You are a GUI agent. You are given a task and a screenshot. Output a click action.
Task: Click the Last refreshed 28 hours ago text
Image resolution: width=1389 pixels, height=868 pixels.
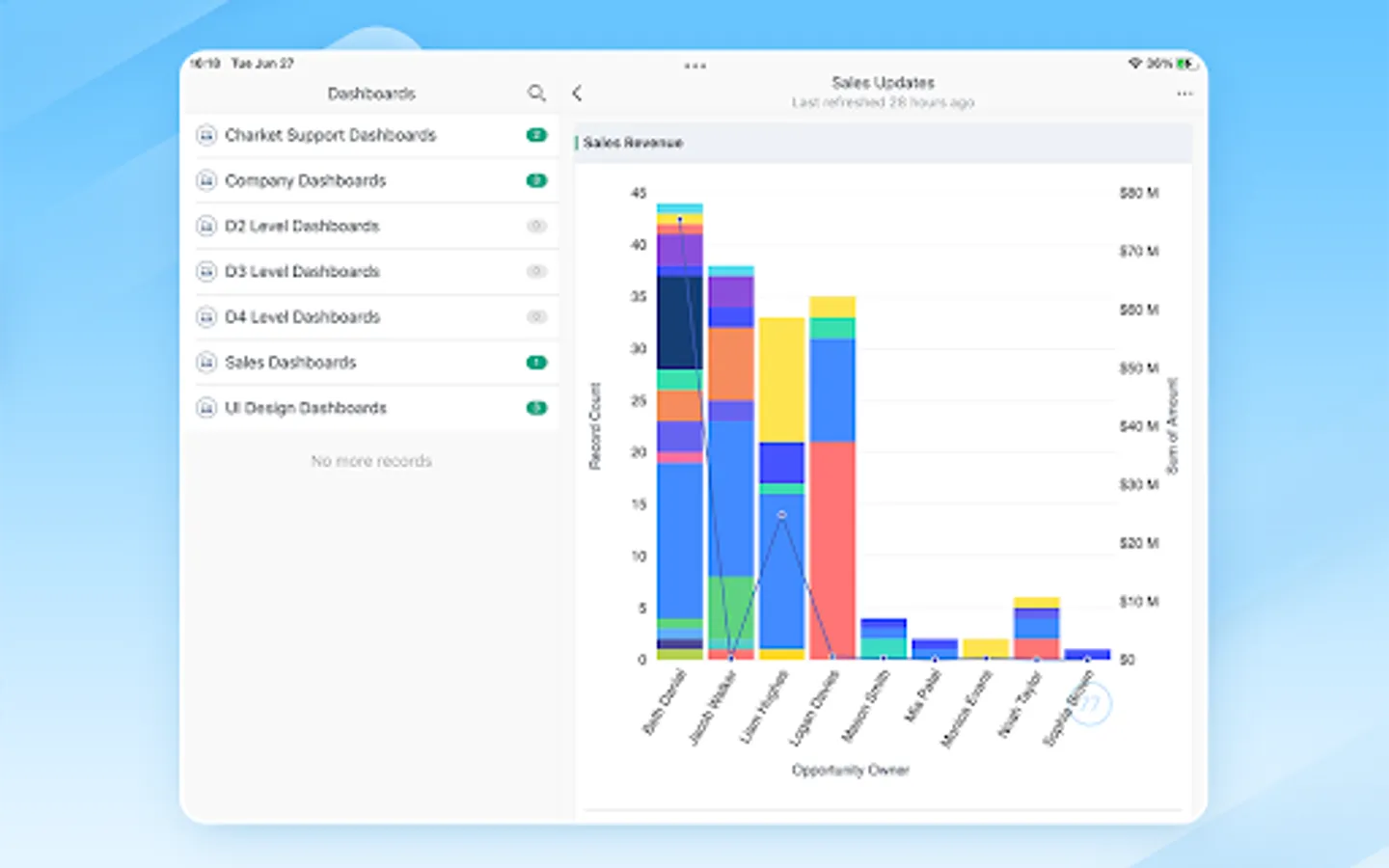click(x=883, y=102)
